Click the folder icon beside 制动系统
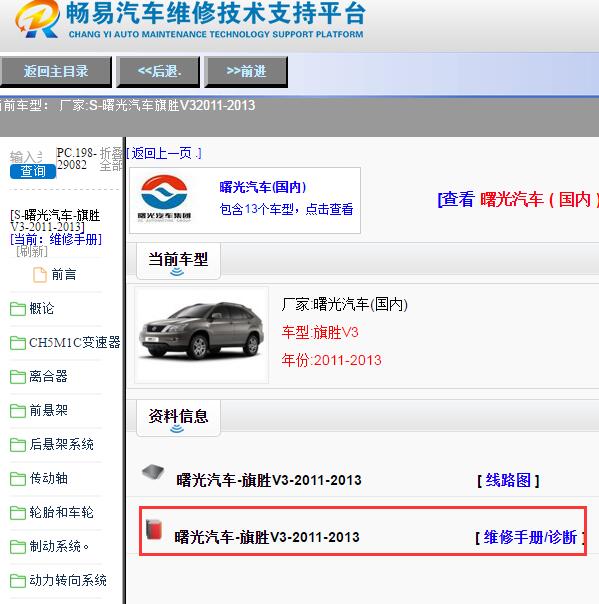Screen dimensions: 599x604 pos(18,546)
